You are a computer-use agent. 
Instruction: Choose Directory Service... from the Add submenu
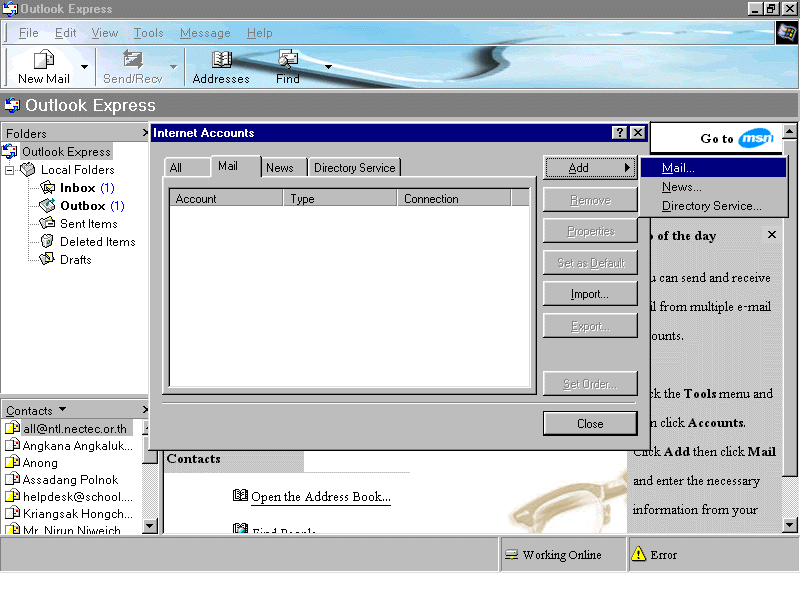pyautogui.click(x=713, y=206)
